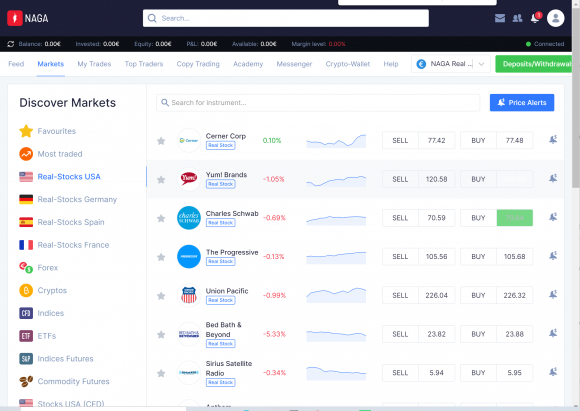Favourite Yum! Brands with the star
Viewport: 580px width, 411px height.
point(161,180)
